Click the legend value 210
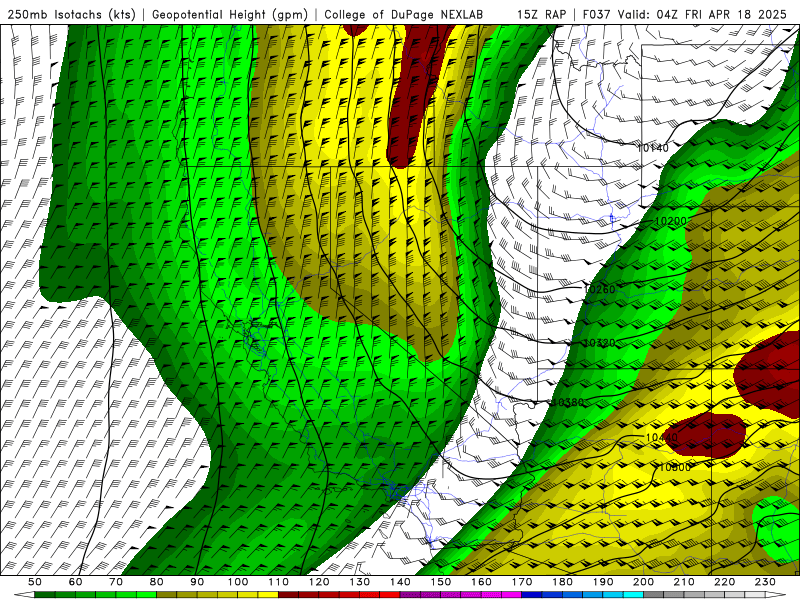The image size is (800, 600). tap(684, 582)
